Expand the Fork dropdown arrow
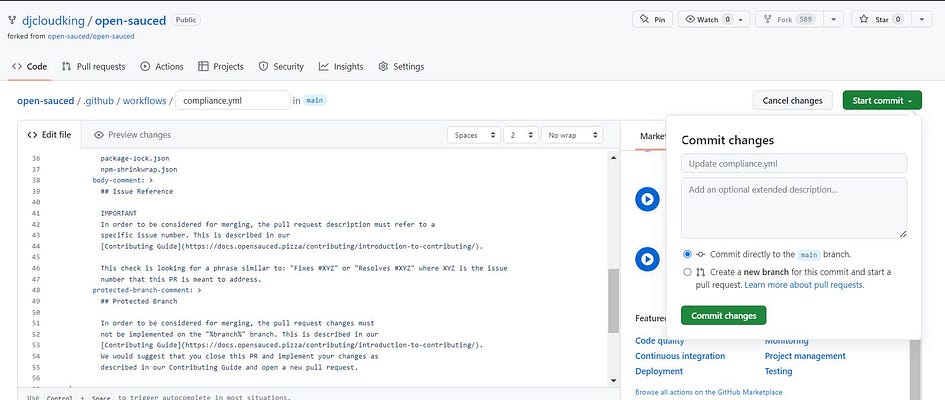The height and width of the screenshot is (400, 945). coord(834,19)
